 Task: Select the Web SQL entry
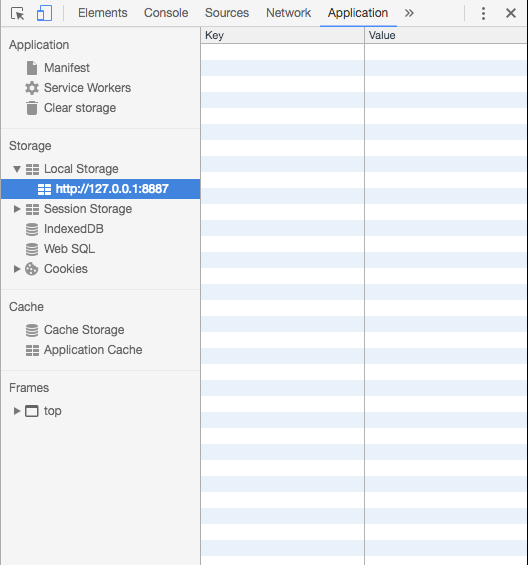click(x=70, y=249)
